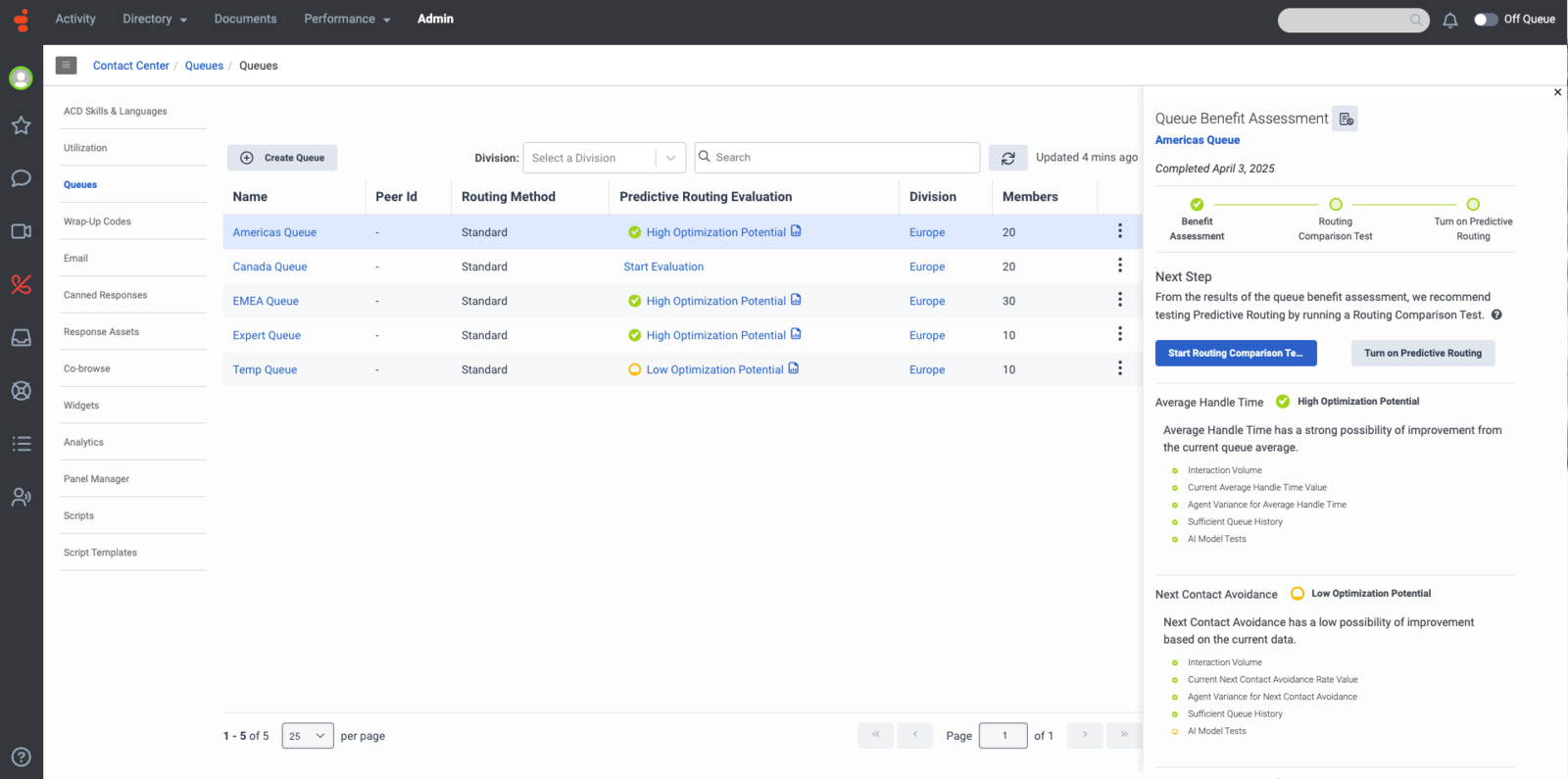Sort by Routing Method column header

(509, 197)
